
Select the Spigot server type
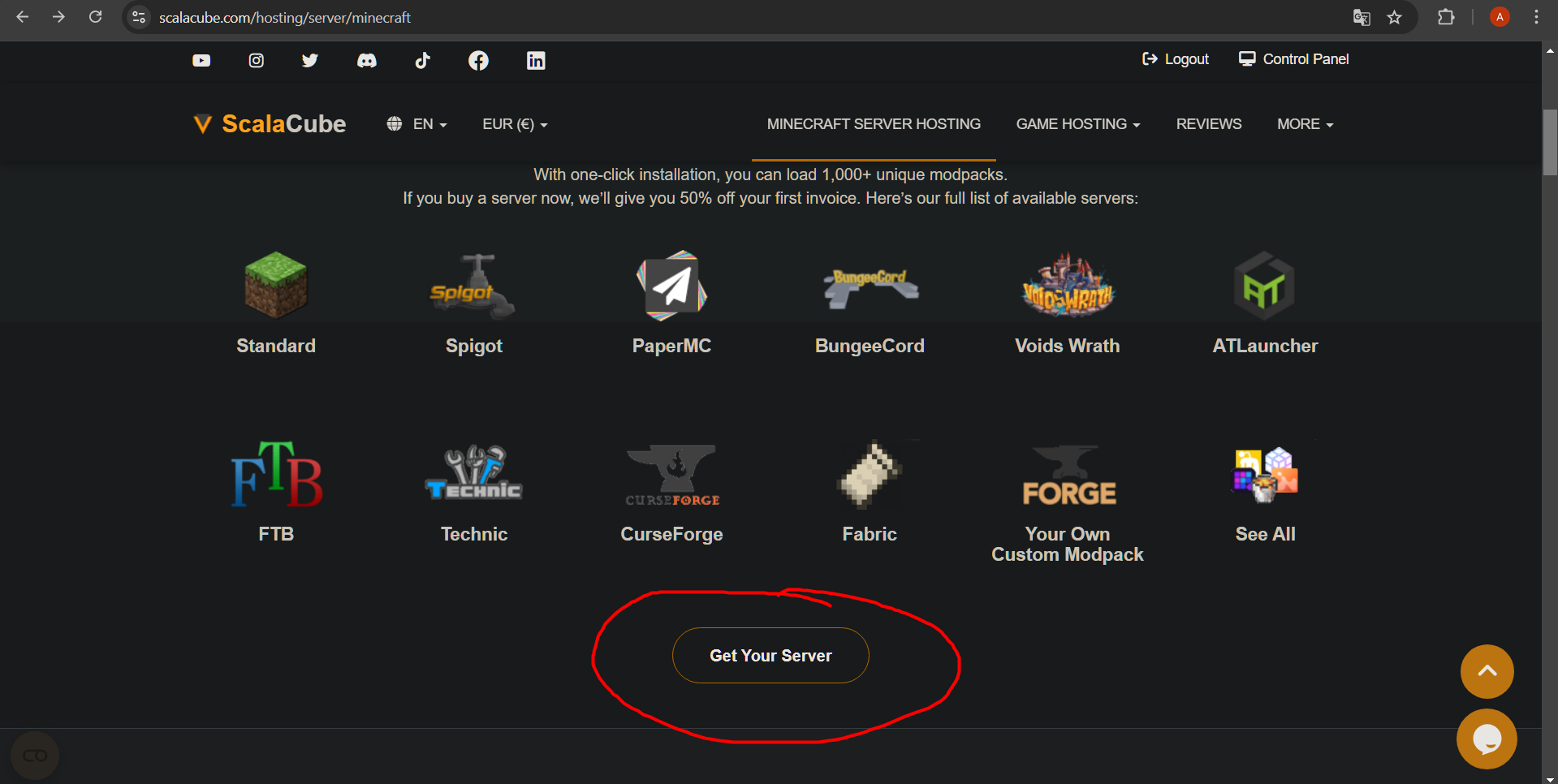pyautogui.click(x=473, y=304)
